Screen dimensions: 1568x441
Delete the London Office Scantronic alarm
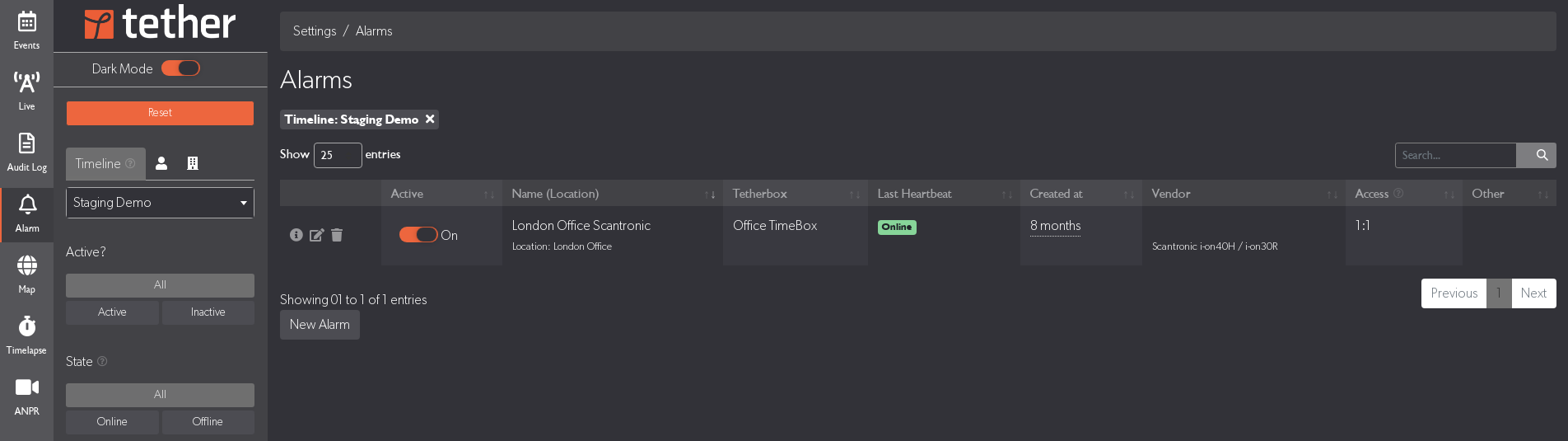point(337,235)
